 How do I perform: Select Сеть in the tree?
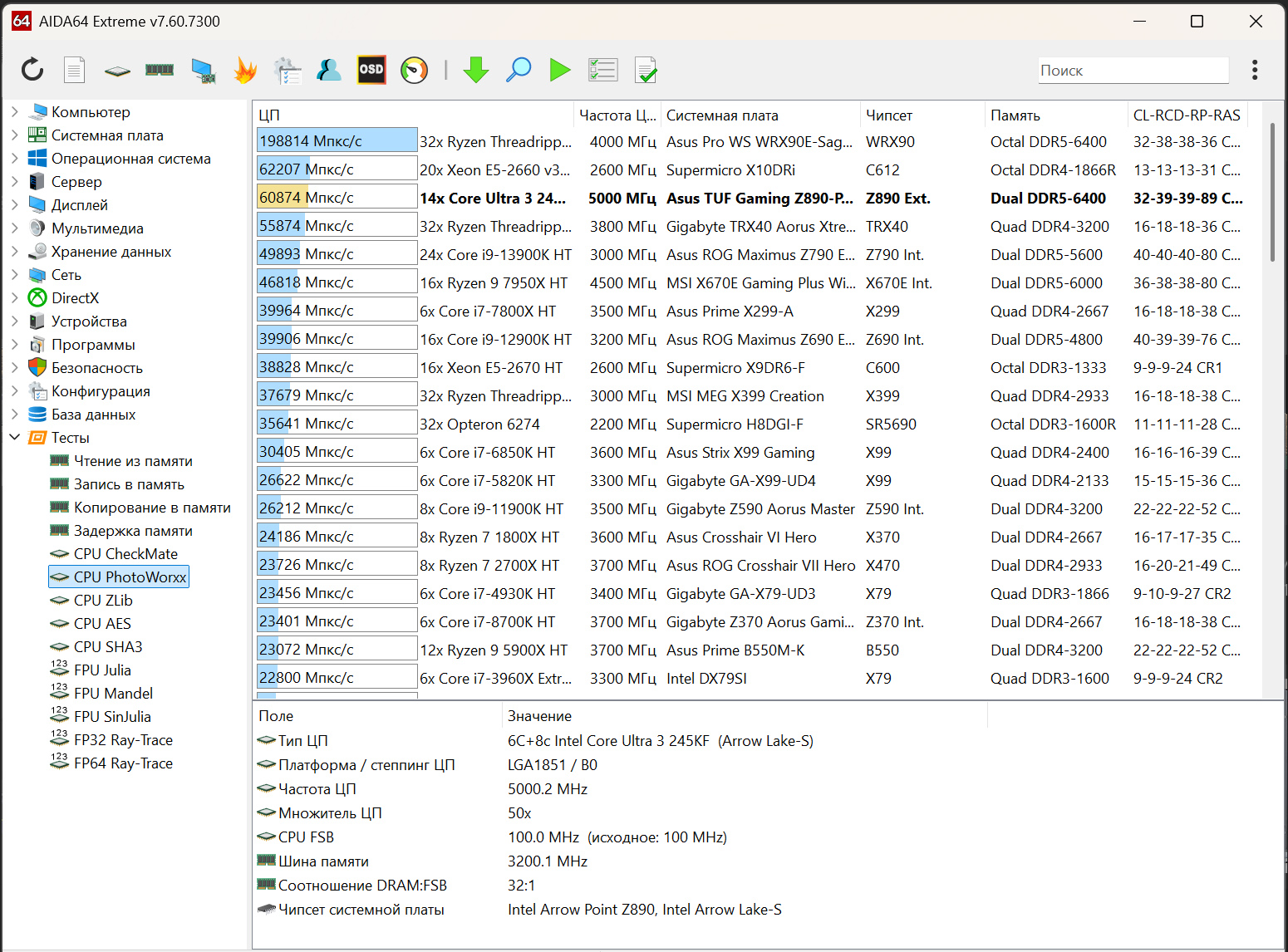click(x=66, y=274)
